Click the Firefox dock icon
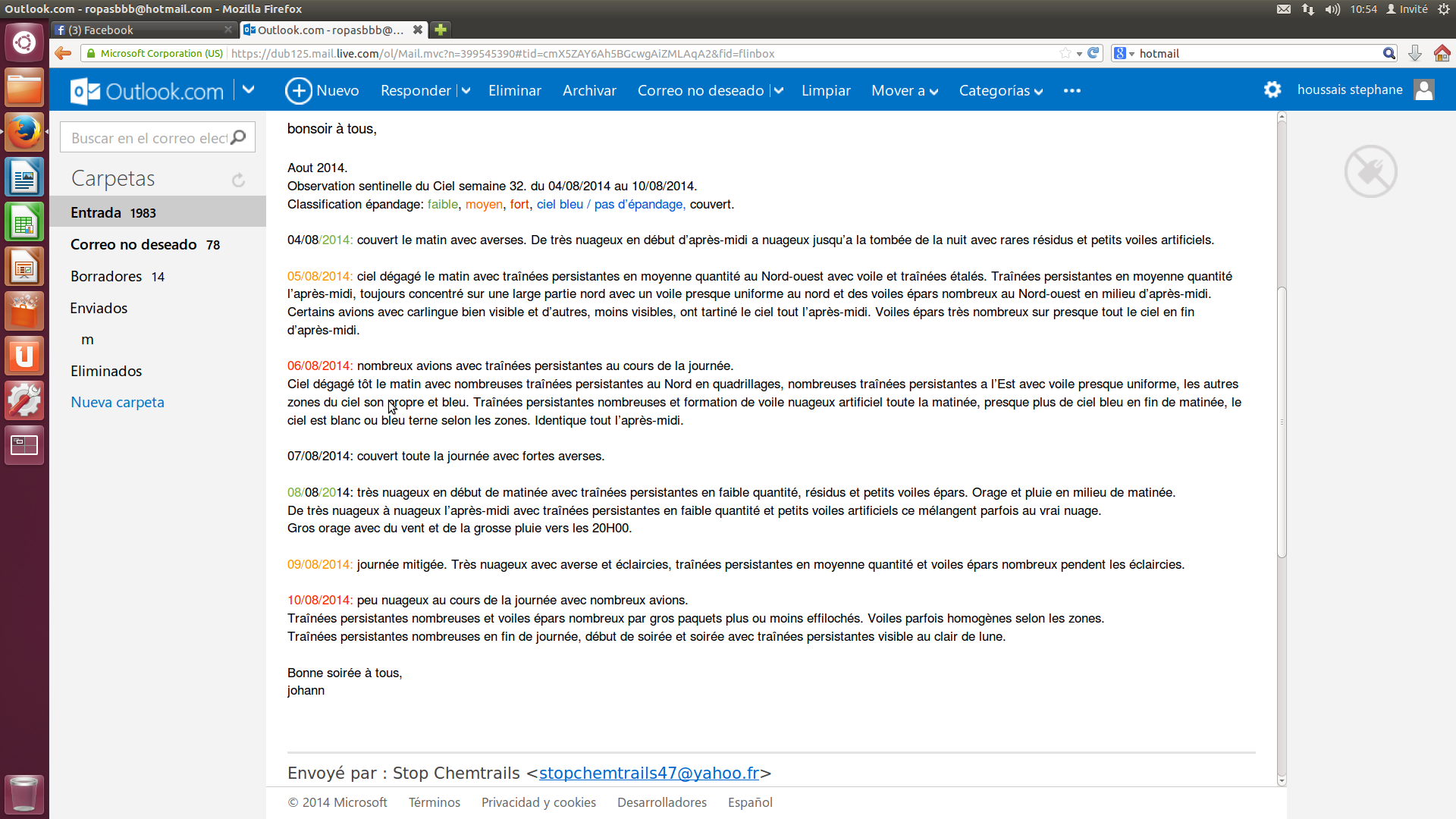 pyautogui.click(x=24, y=133)
